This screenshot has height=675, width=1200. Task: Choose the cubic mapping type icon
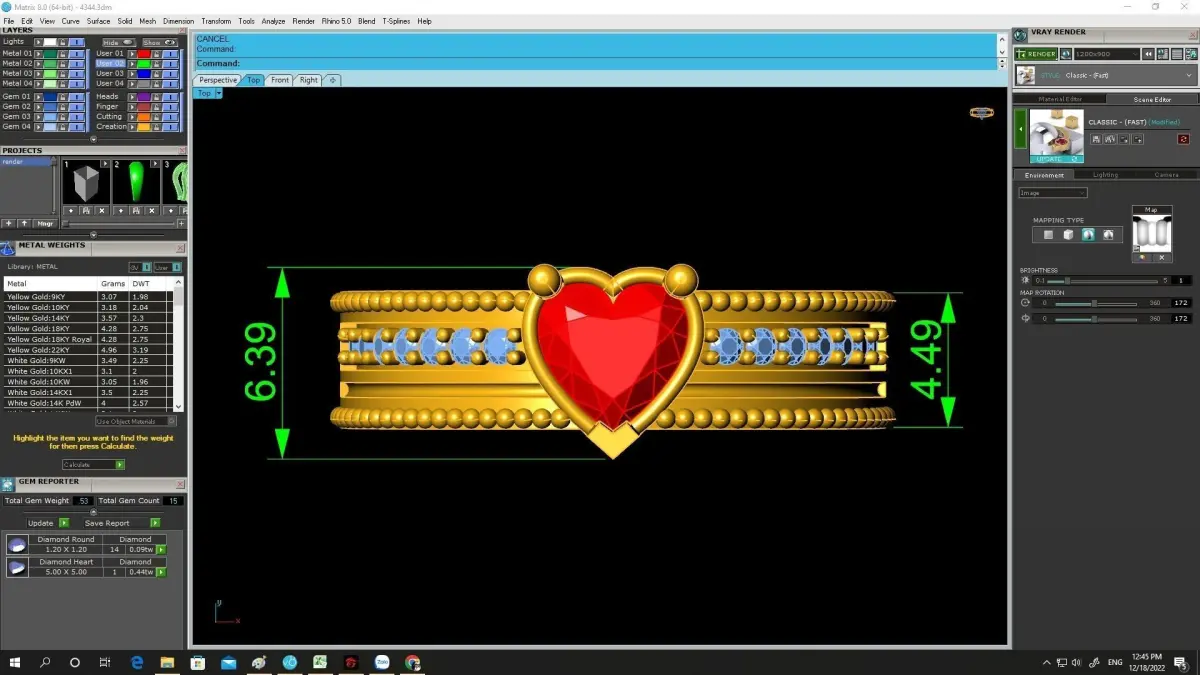click(x=1068, y=235)
